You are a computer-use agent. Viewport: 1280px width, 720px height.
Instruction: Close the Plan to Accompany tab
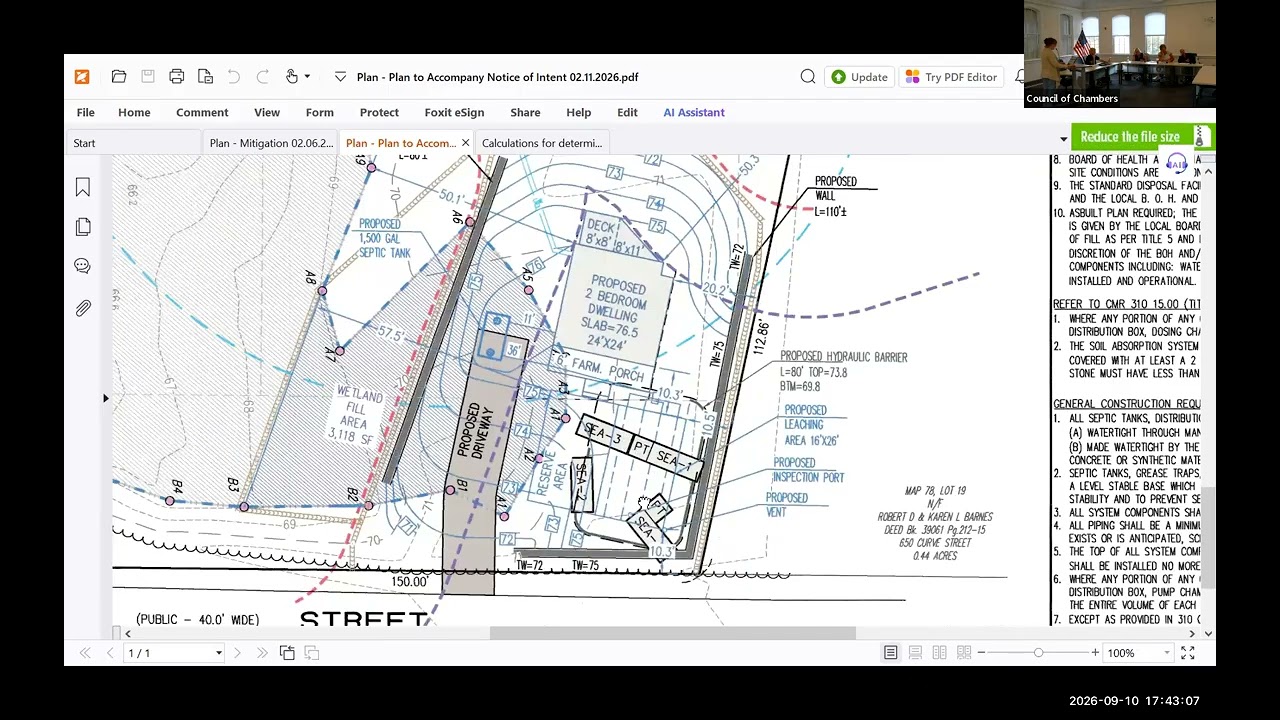point(465,143)
